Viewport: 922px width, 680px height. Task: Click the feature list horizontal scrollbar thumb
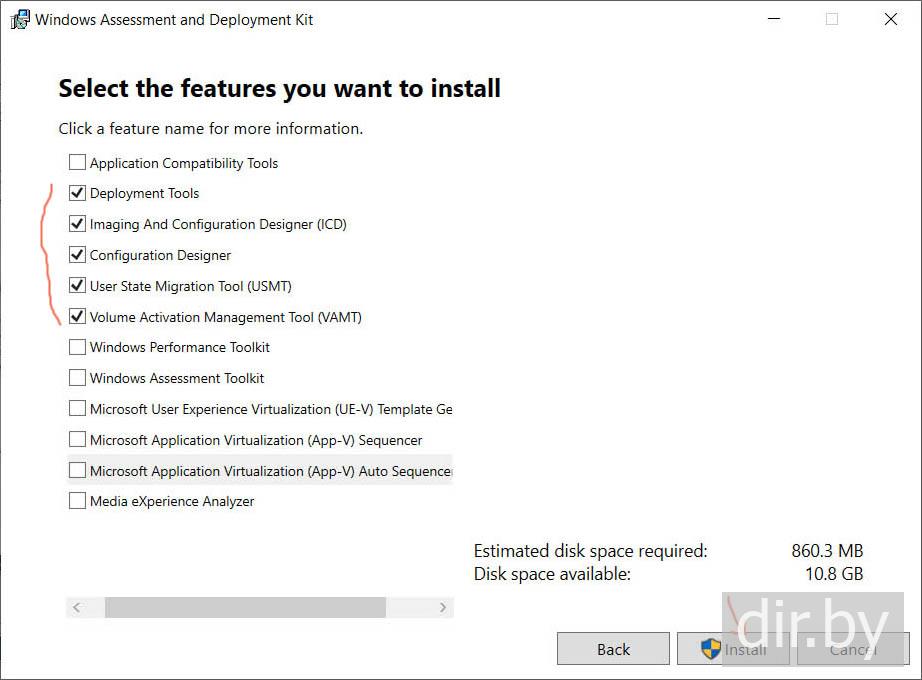(x=245, y=608)
